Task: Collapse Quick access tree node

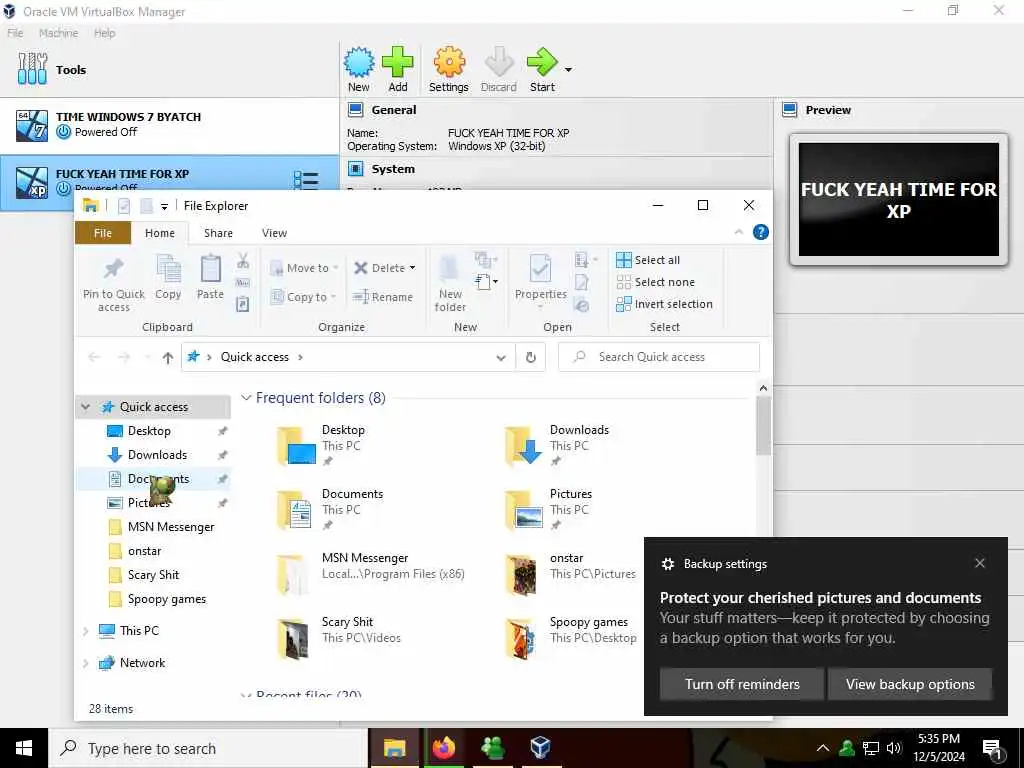Action: (x=86, y=407)
